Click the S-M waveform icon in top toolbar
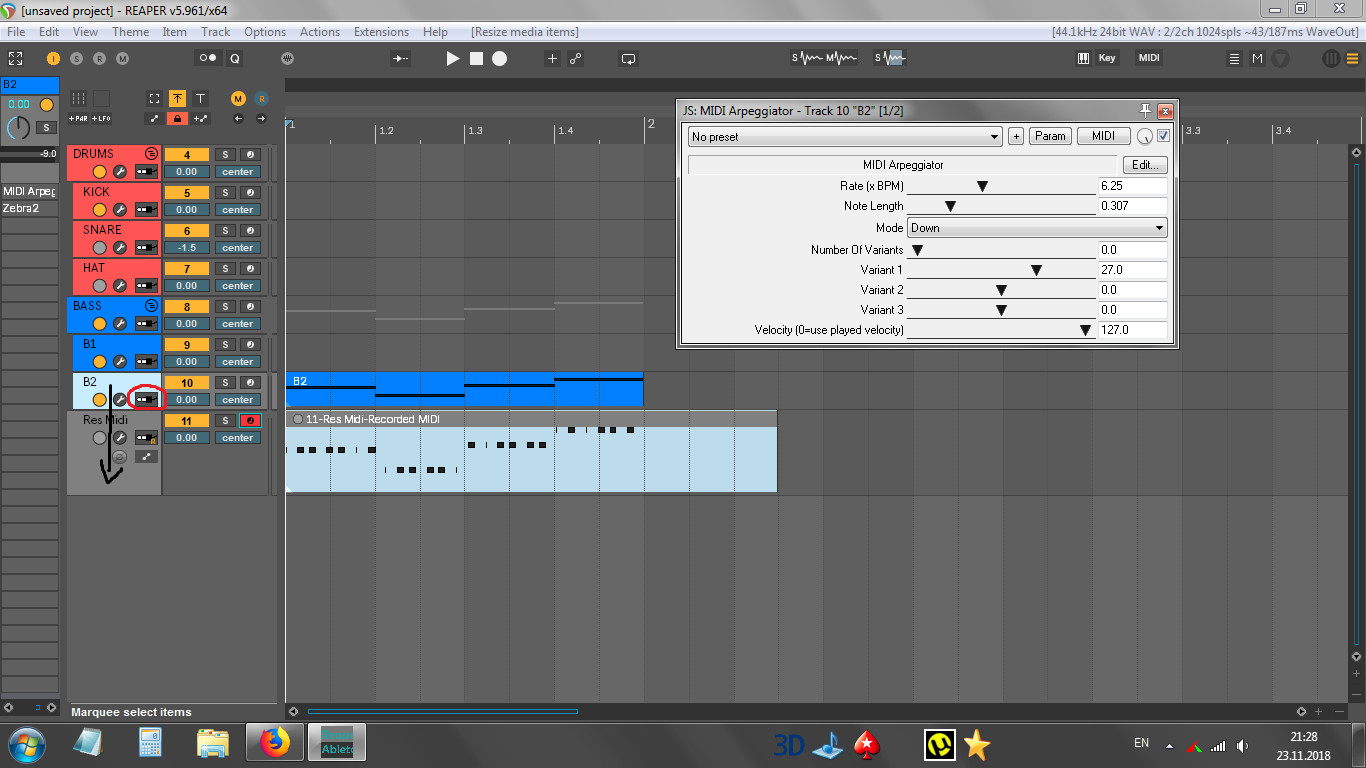The image size is (1366, 768). [825, 58]
